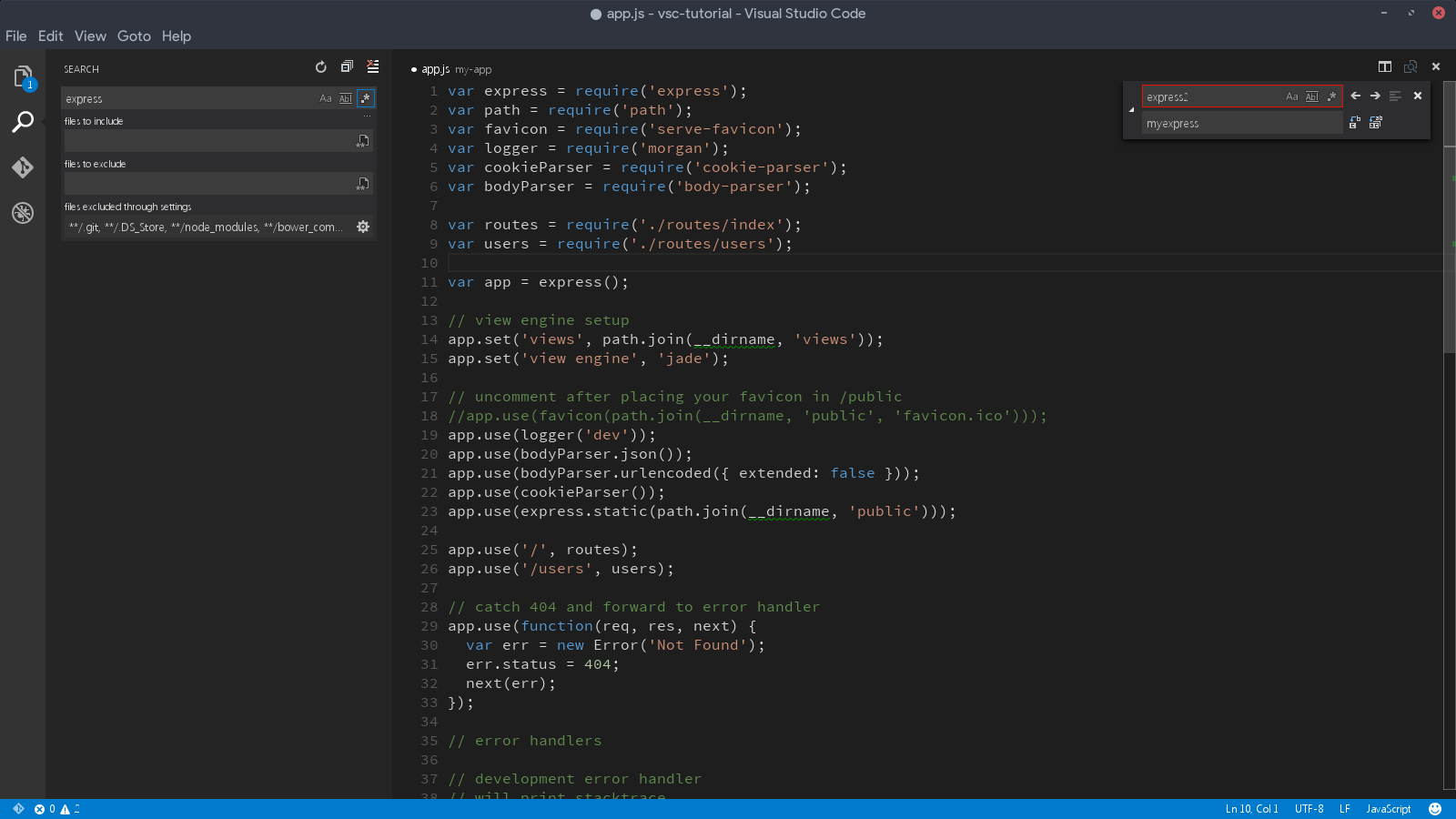The image size is (1456, 819).
Task: Change language mode via JavaScript status item
Action: (x=1389, y=809)
